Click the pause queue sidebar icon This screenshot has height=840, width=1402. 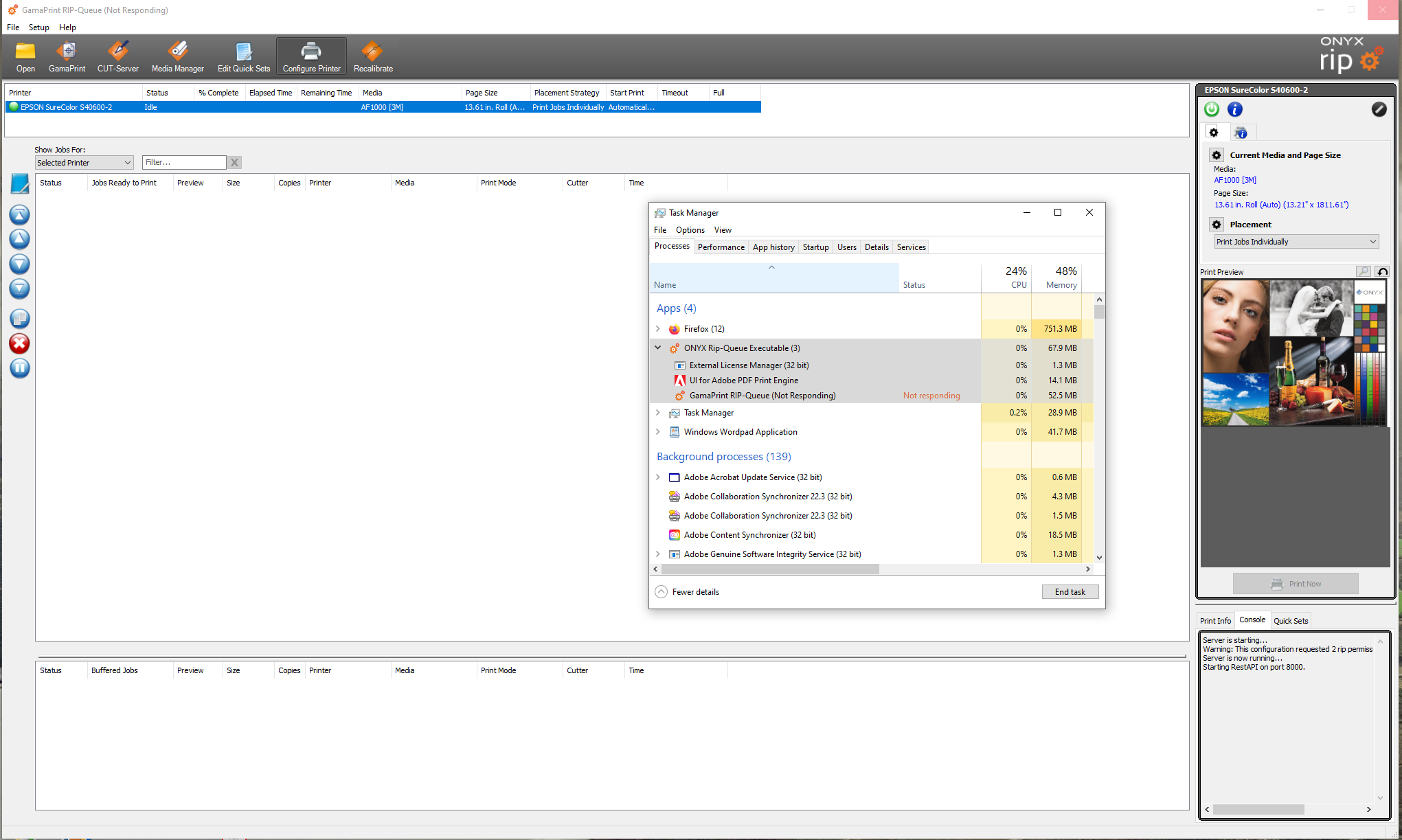click(x=19, y=368)
